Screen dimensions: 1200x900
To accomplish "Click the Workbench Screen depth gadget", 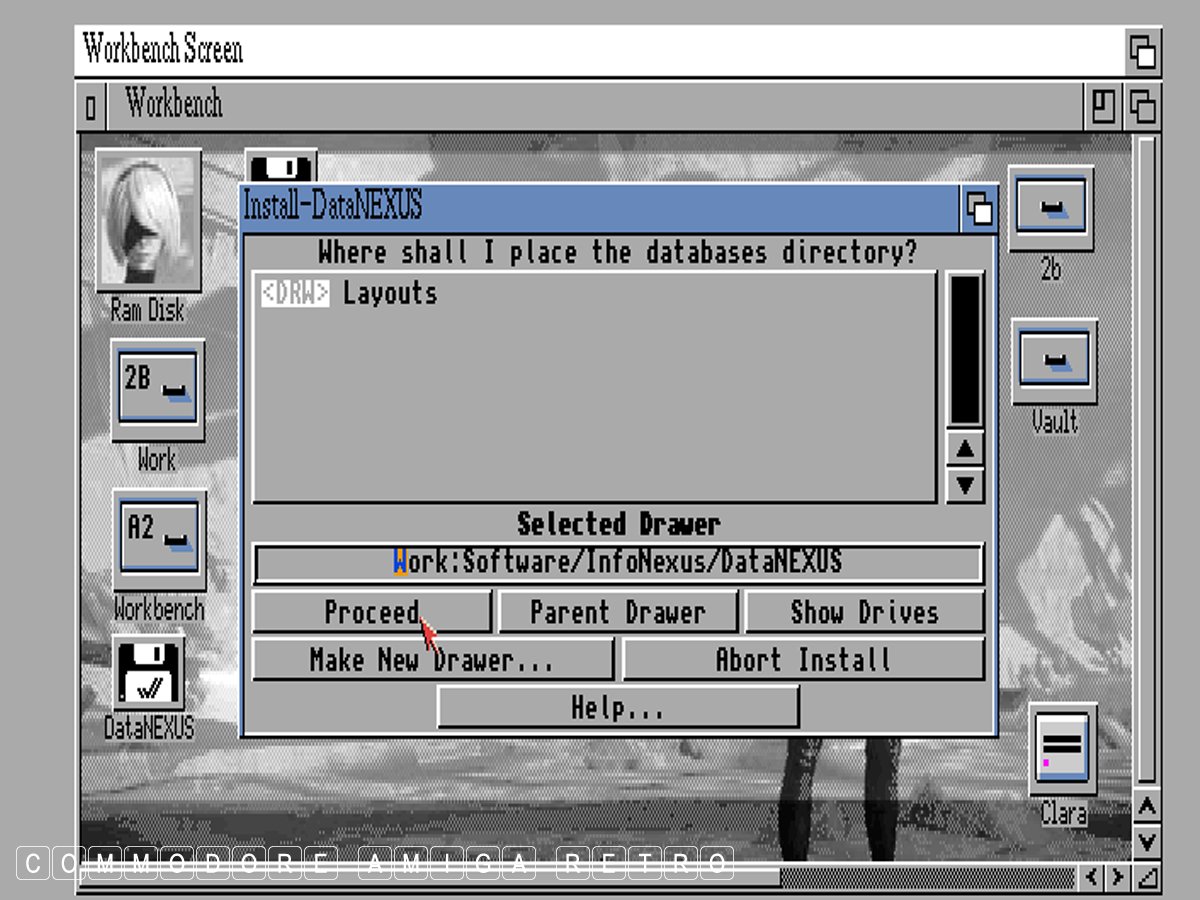I will coord(1142,51).
